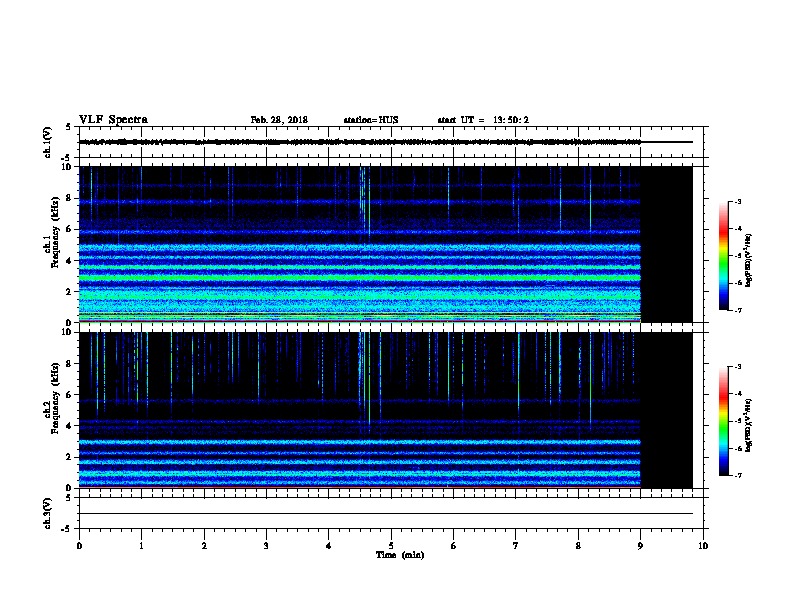The image size is (792, 612).
Task: Click the ch.1 color bar log(PSD) label
Action: pos(749,260)
